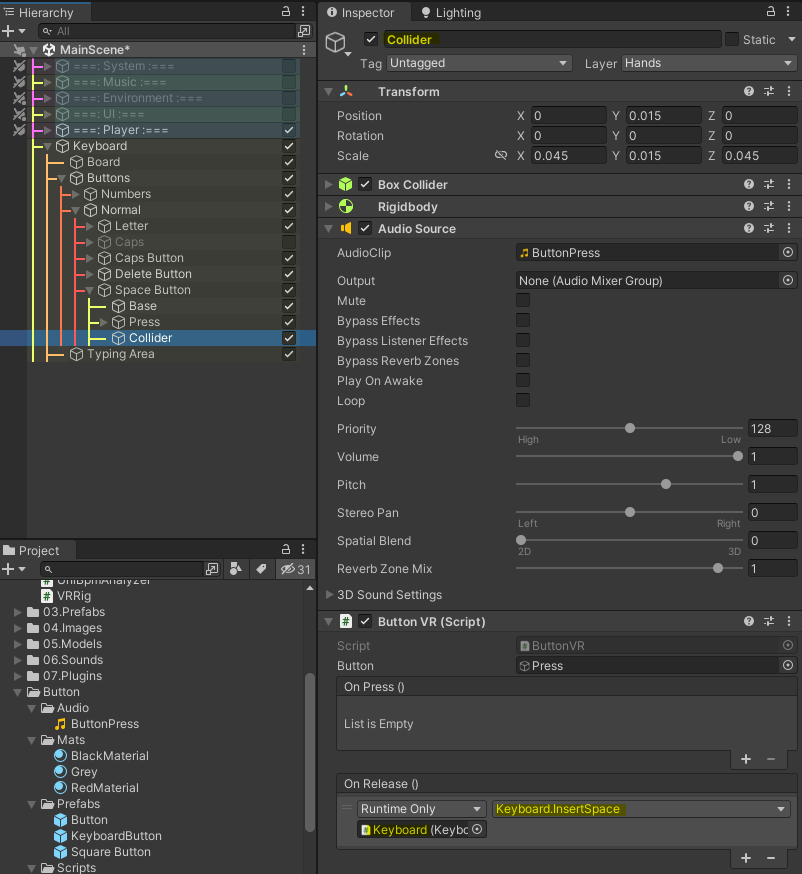Expand the Rigidbody component
This screenshot has width=802, height=874.
click(x=329, y=206)
